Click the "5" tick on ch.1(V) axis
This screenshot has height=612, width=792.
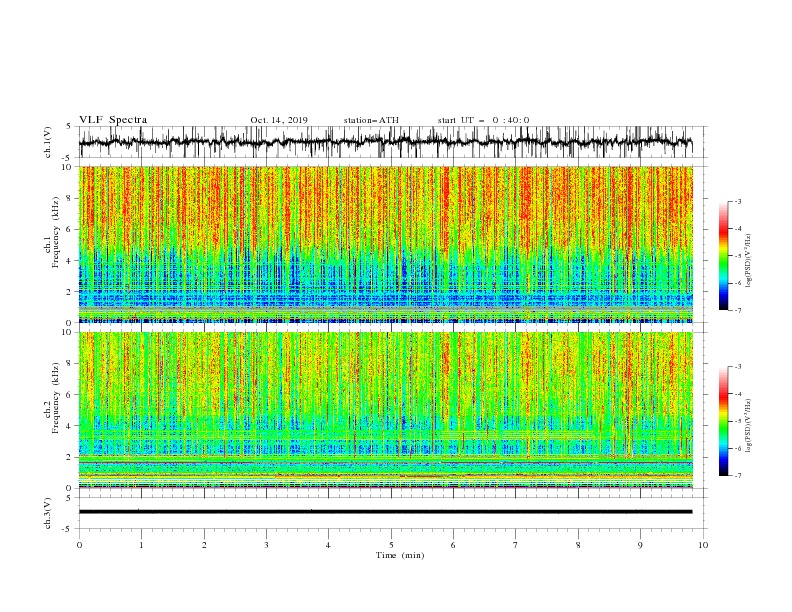[x=69, y=126]
